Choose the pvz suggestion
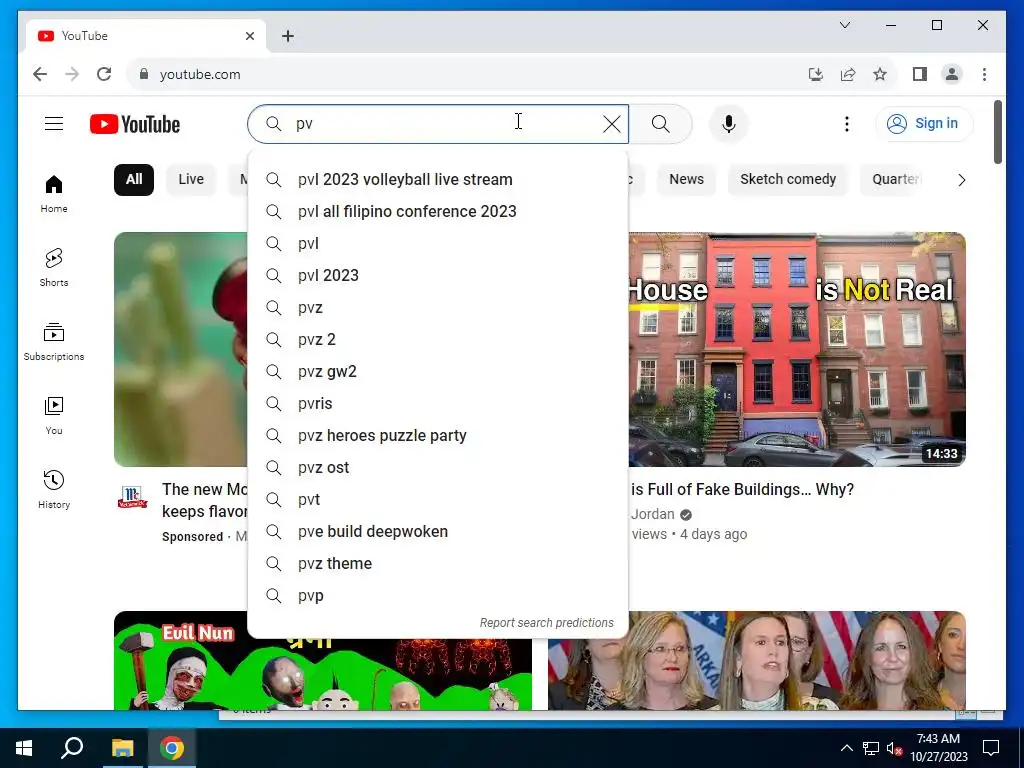The width and height of the screenshot is (1024, 768). point(438,308)
